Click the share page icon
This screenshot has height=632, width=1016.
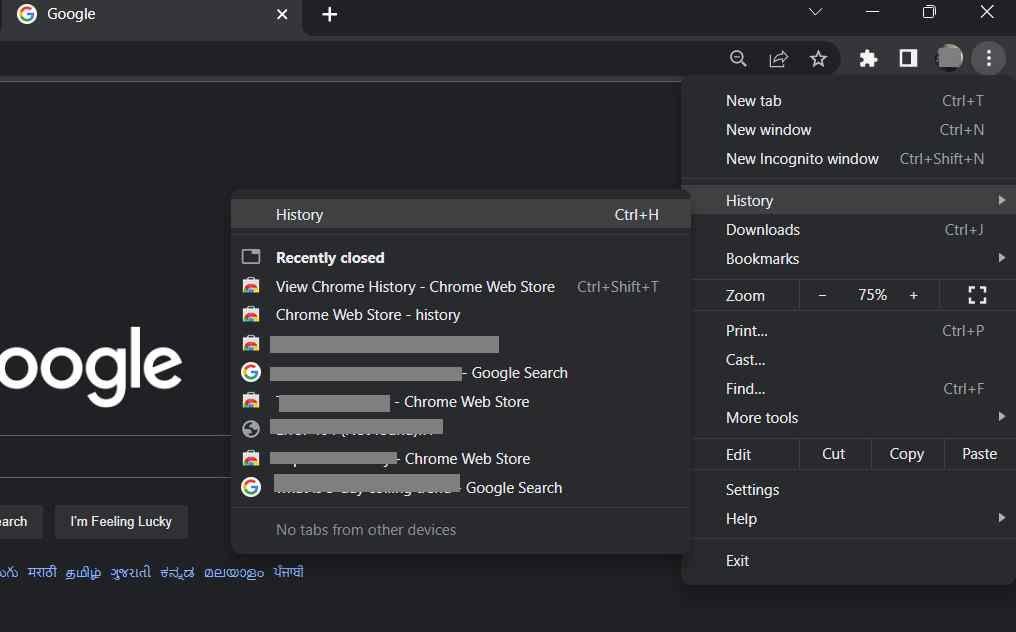pos(778,59)
